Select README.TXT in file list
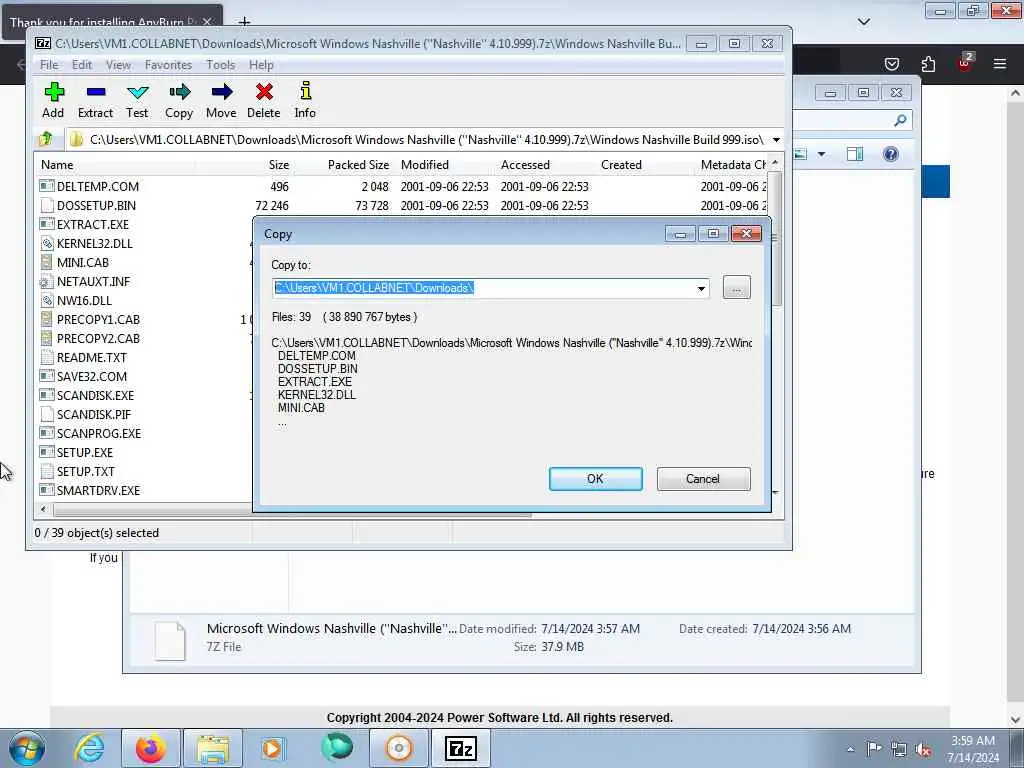 point(92,357)
